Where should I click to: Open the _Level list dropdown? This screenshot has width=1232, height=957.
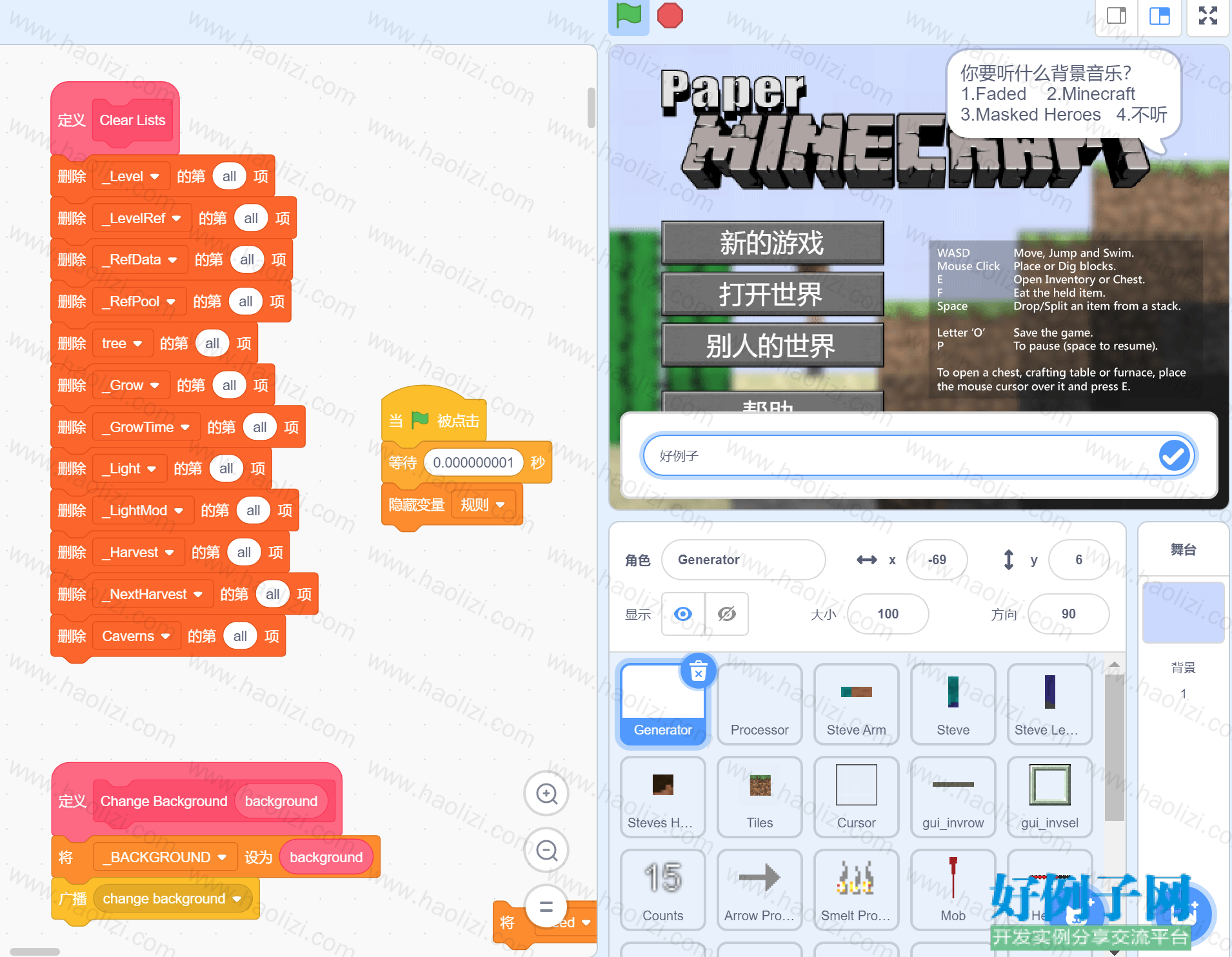131,177
